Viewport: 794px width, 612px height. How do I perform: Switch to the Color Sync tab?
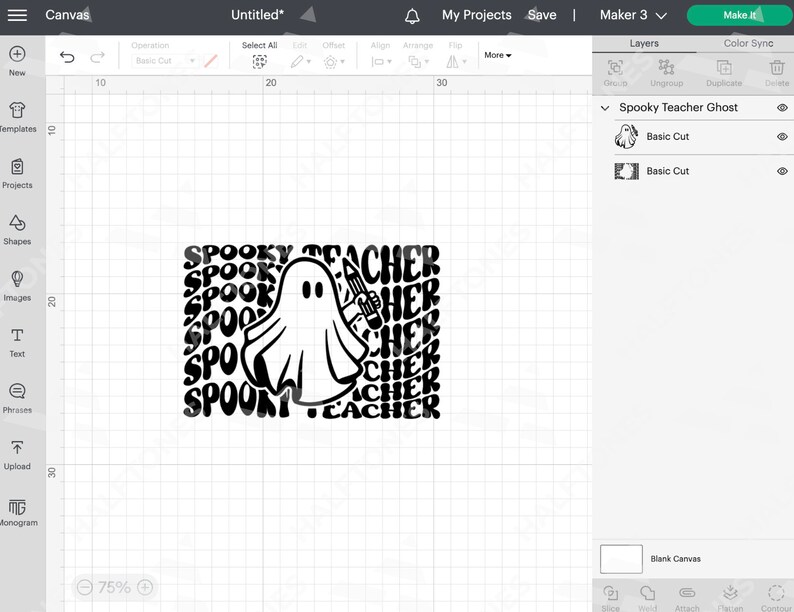pyautogui.click(x=748, y=44)
